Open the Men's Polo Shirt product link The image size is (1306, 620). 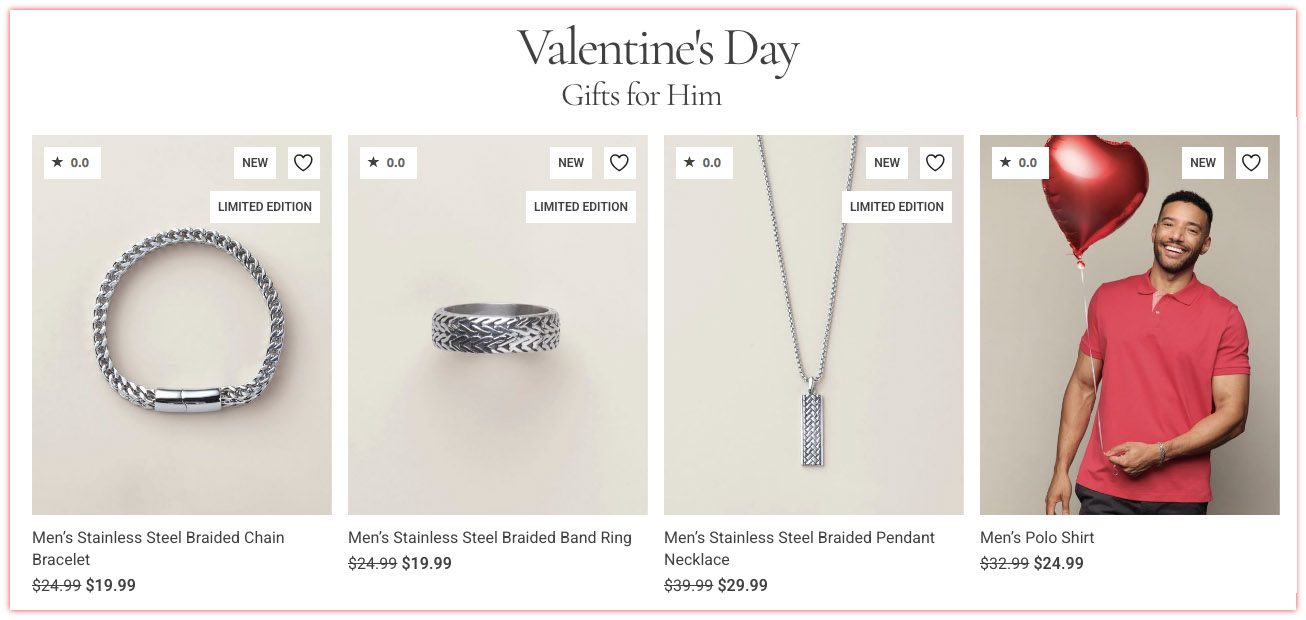tap(1037, 537)
